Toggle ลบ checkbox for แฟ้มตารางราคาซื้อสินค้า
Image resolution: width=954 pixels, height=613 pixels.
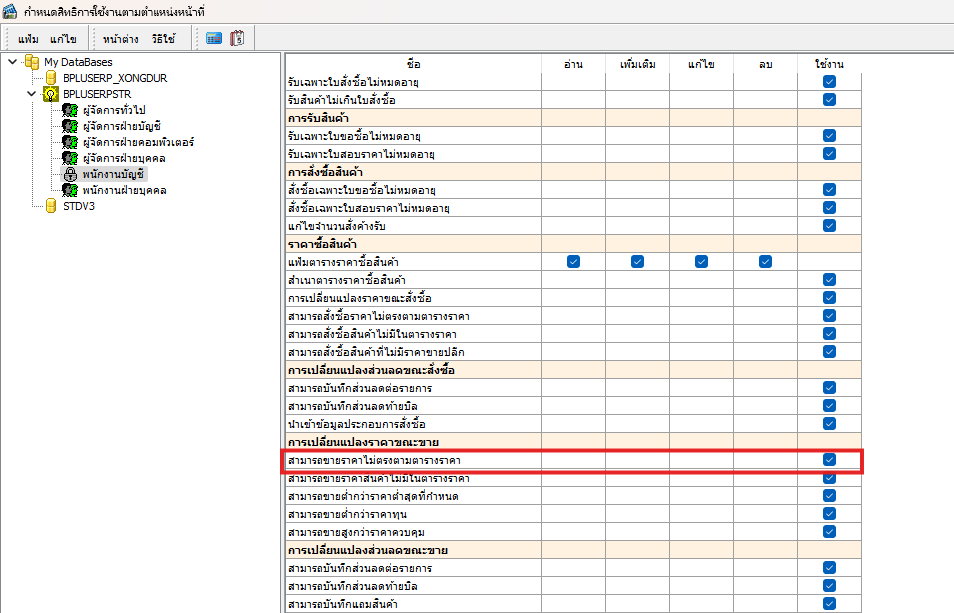tap(765, 262)
